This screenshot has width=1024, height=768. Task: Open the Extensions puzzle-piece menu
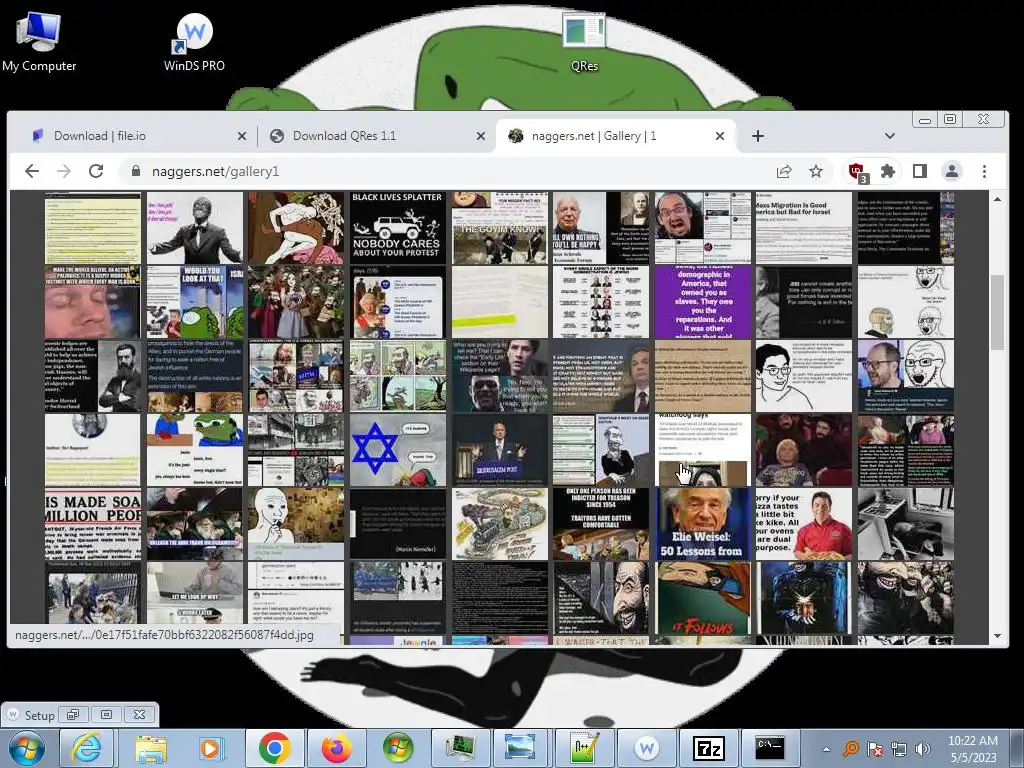tap(888, 171)
